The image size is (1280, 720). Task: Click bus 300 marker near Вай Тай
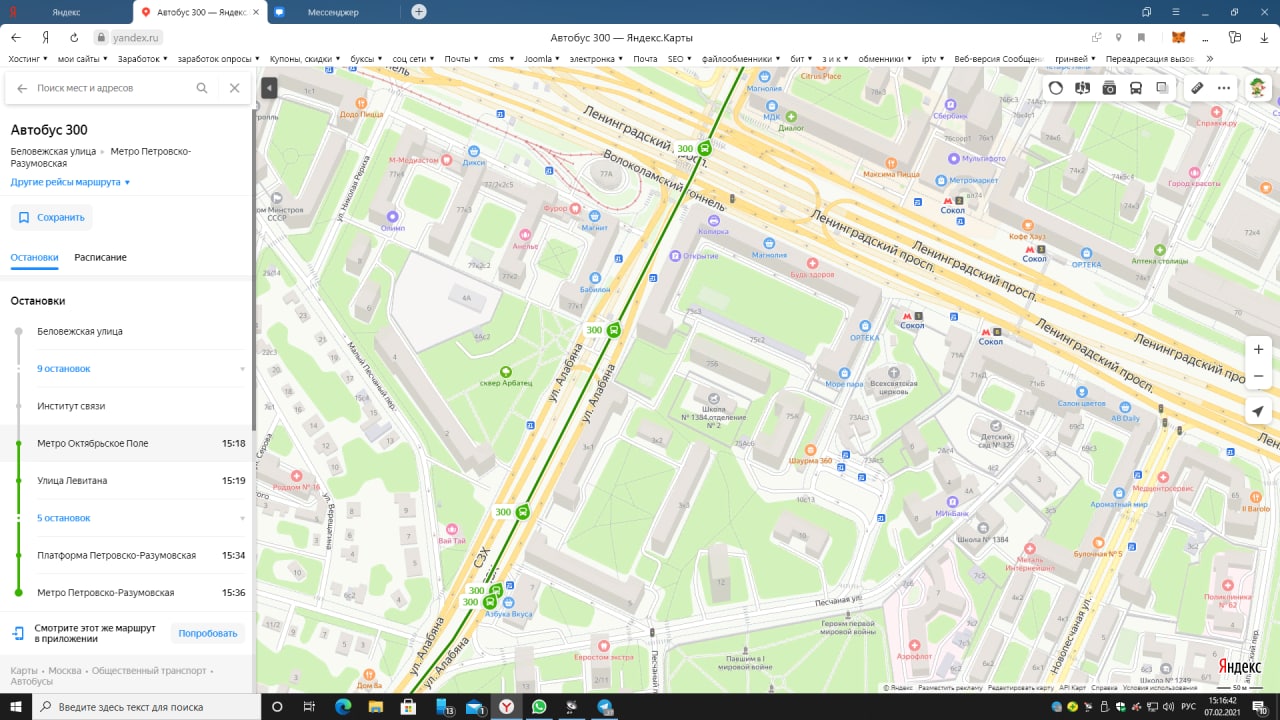pyautogui.click(x=523, y=512)
